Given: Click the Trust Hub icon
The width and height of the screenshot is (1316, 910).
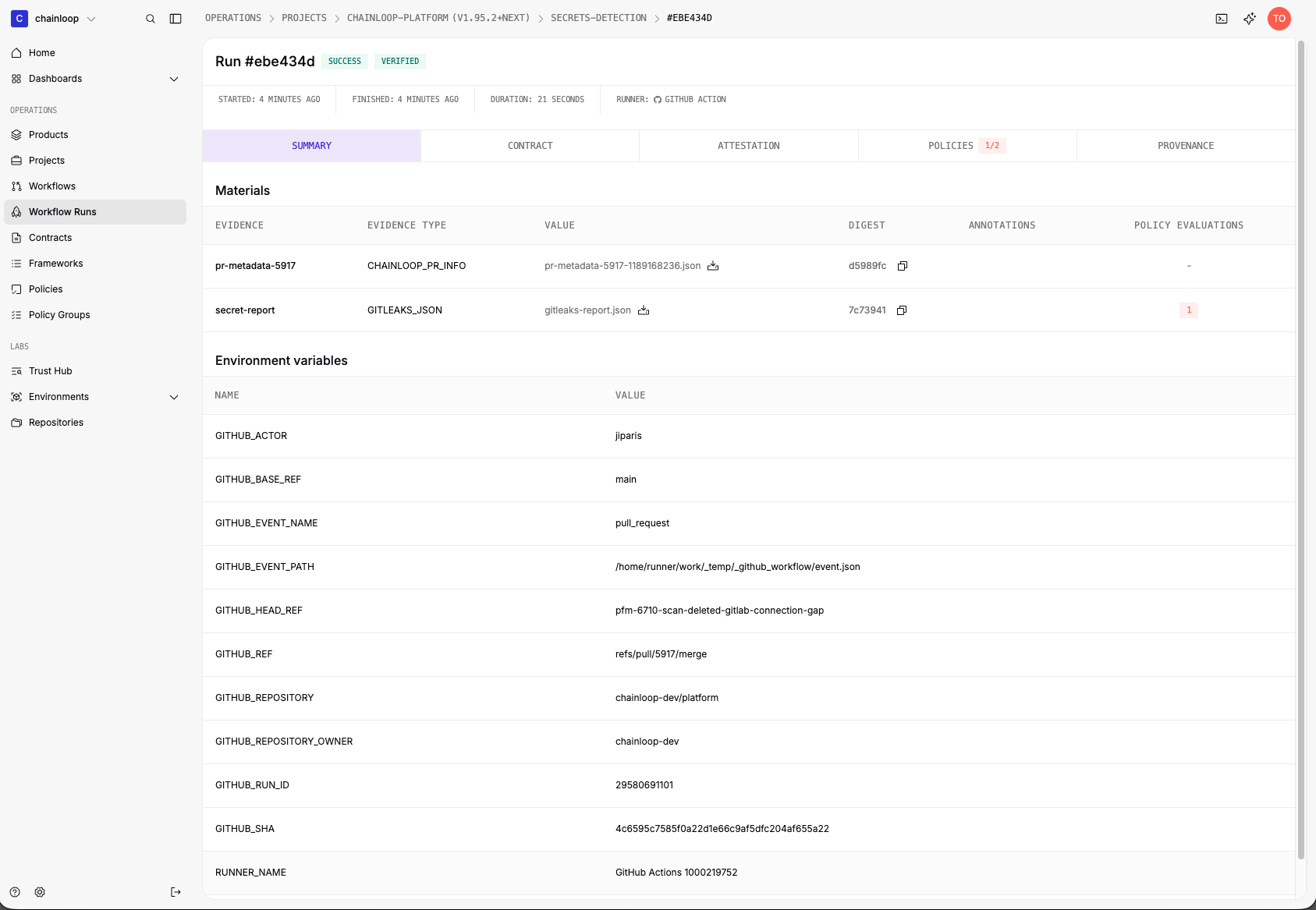Looking at the screenshot, I should click(x=16, y=371).
